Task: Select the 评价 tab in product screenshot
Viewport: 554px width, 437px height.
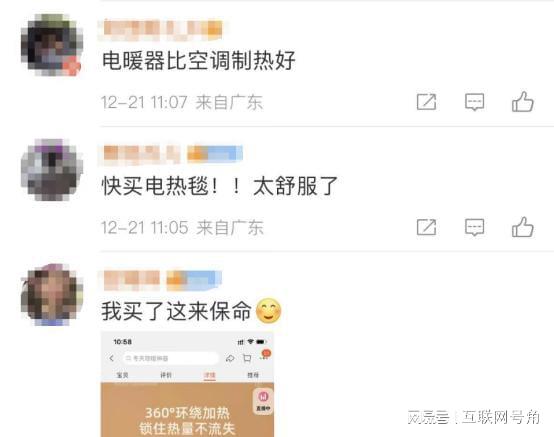Action: [166, 375]
